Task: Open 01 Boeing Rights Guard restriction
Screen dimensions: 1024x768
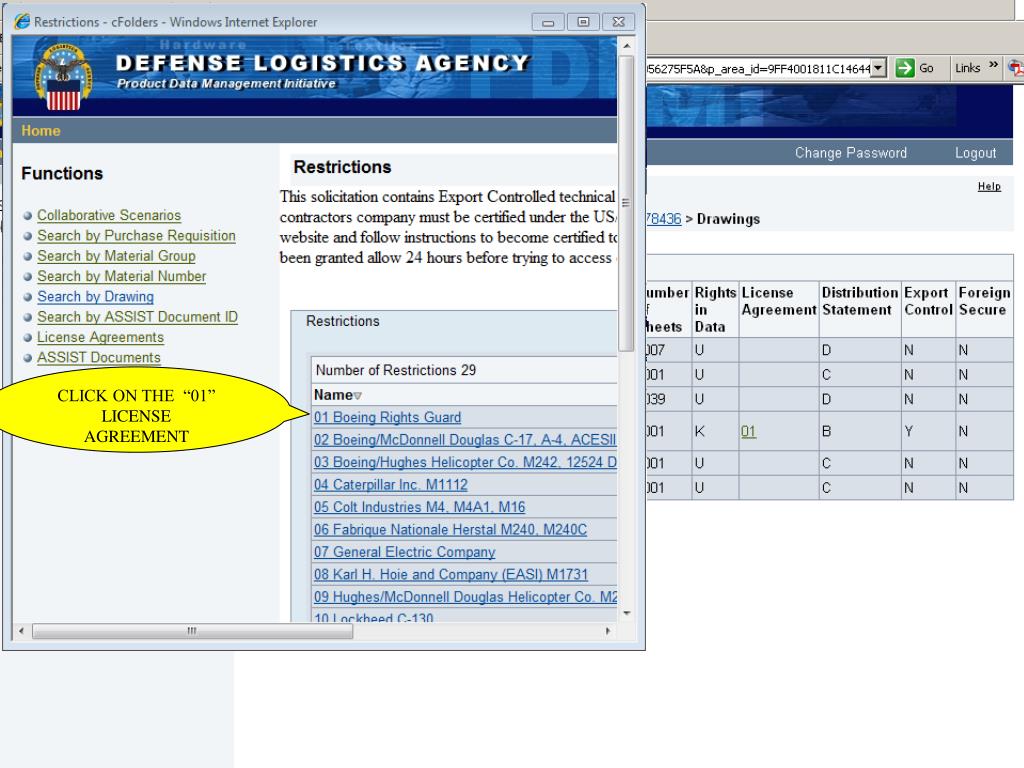Action: pos(387,417)
